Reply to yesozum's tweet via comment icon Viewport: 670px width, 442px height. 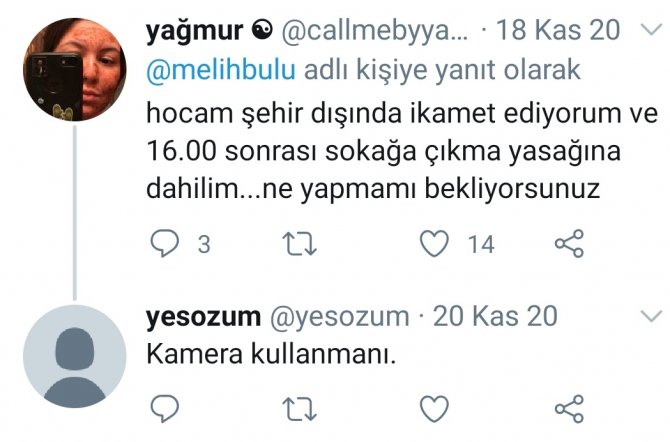(x=165, y=409)
